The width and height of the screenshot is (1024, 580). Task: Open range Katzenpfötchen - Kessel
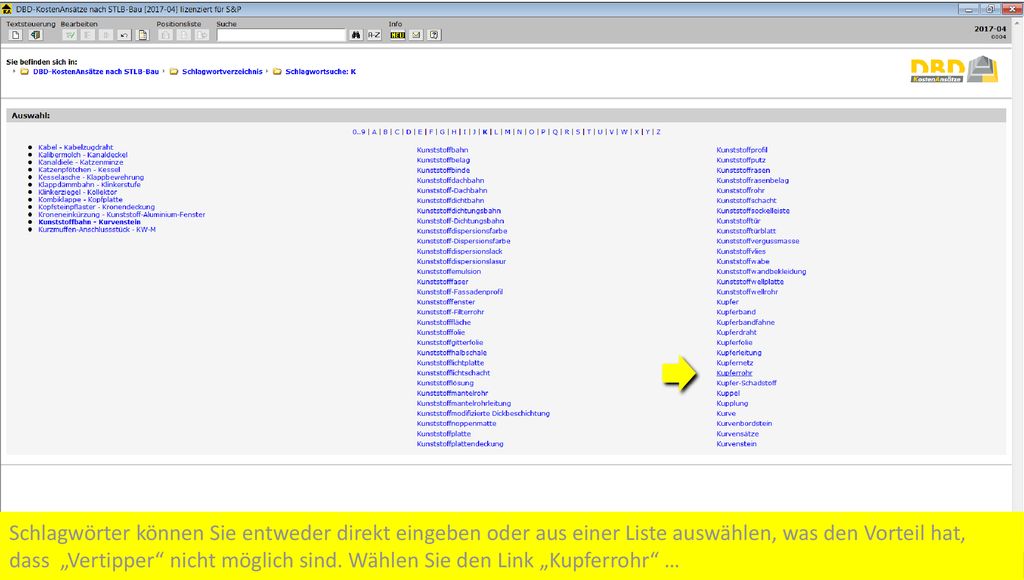(x=80, y=170)
